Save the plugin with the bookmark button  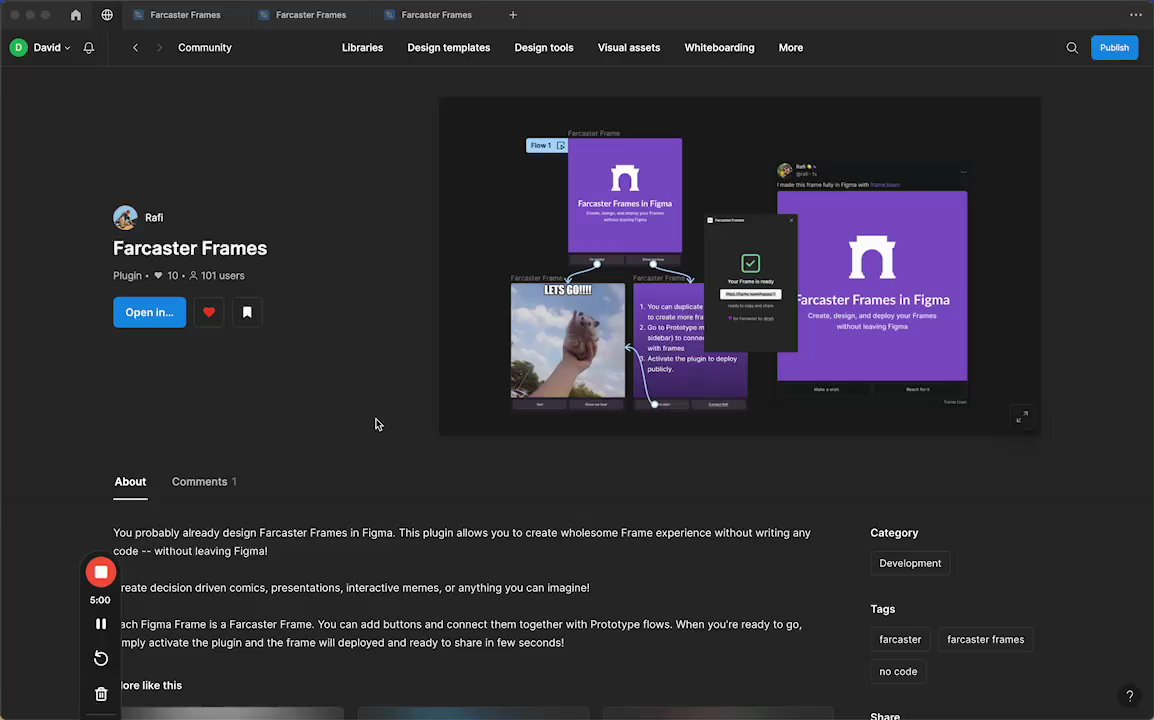[x=247, y=312]
